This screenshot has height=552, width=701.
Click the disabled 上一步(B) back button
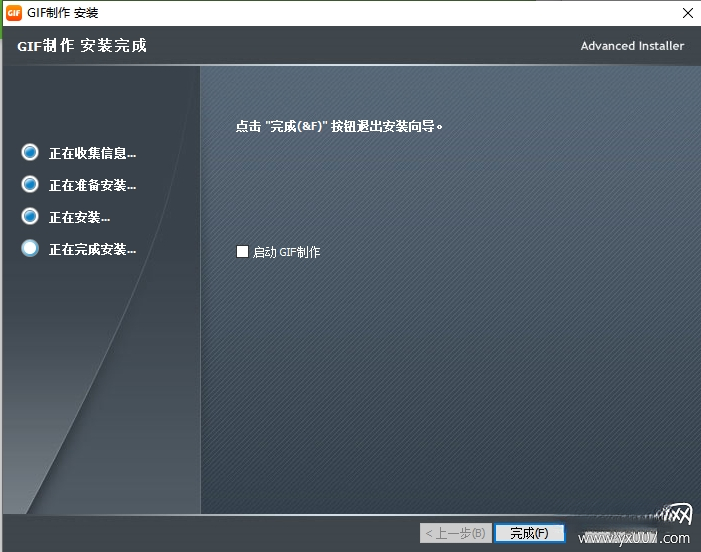click(456, 533)
